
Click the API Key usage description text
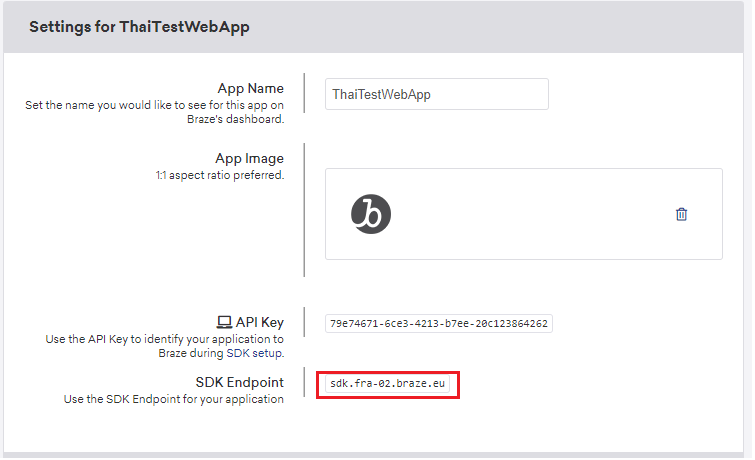(165, 346)
